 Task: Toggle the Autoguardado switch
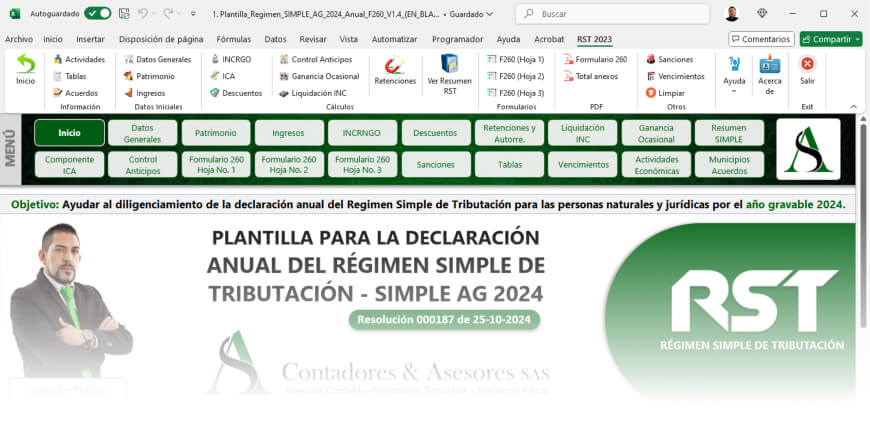coord(98,14)
